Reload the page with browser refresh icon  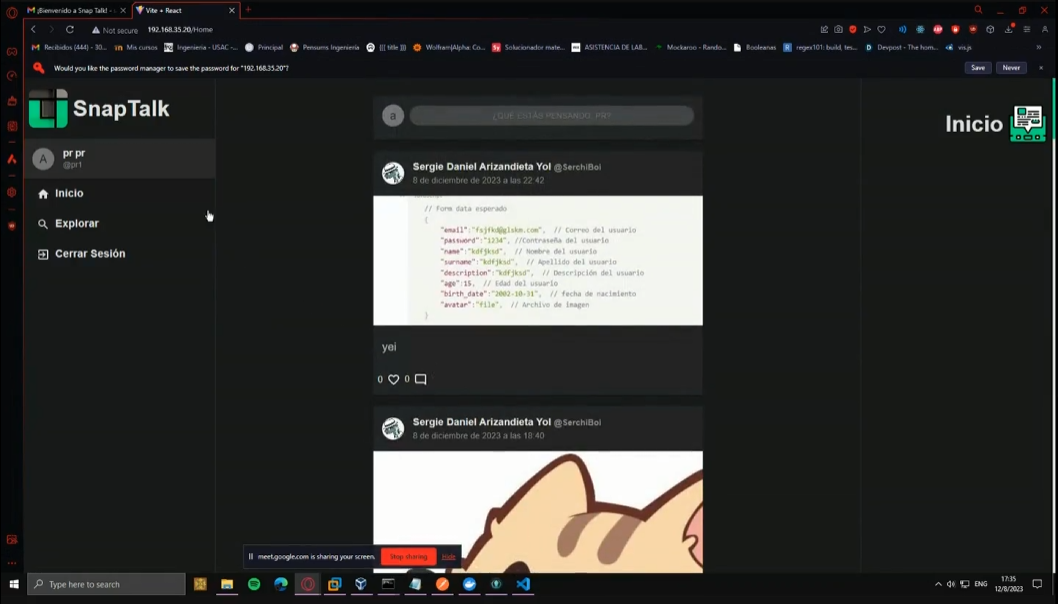pos(70,30)
